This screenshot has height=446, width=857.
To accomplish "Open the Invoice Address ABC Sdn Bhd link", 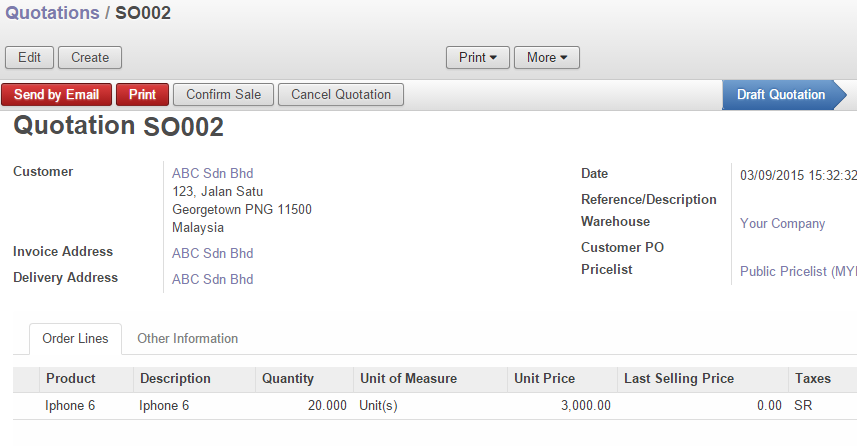I will 212,253.
